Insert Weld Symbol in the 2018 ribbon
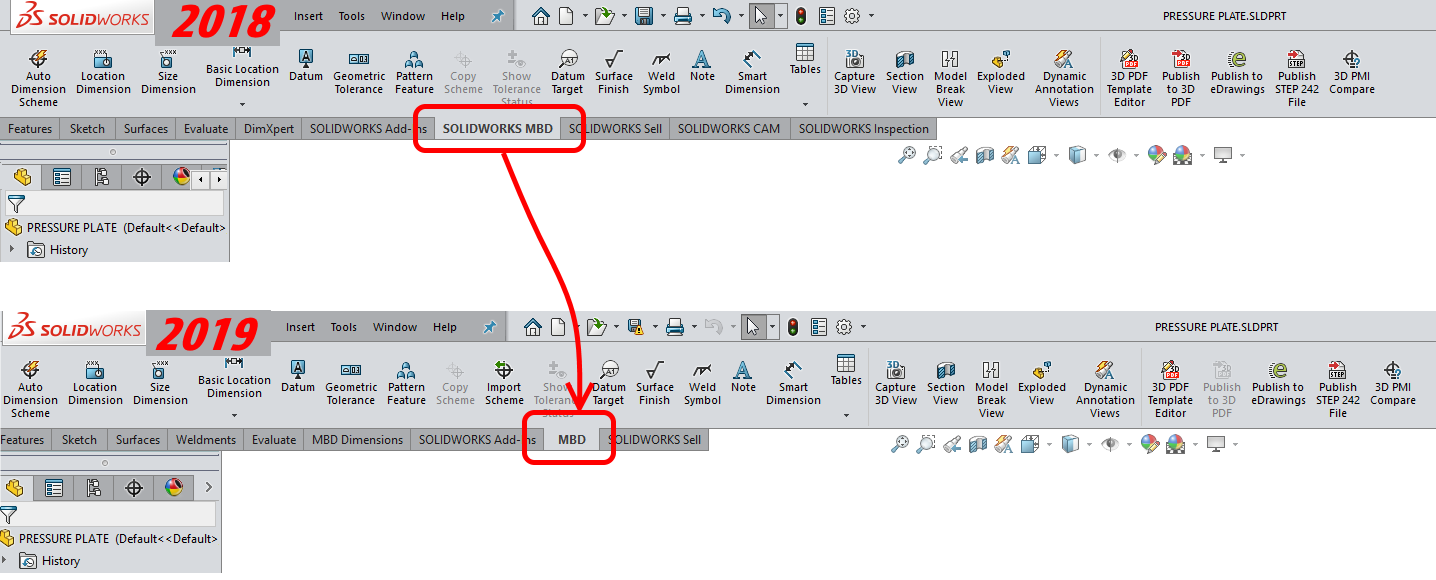The height and width of the screenshot is (580, 1436). pos(661,72)
